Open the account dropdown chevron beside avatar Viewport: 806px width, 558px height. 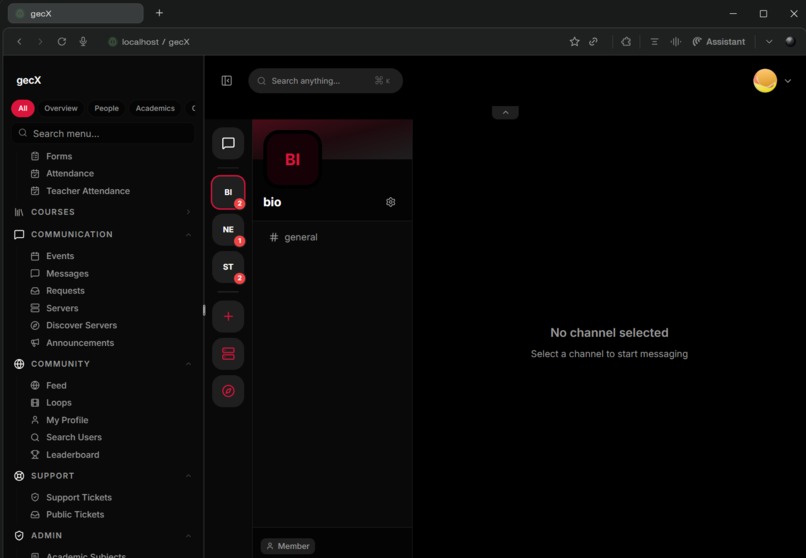point(787,81)
